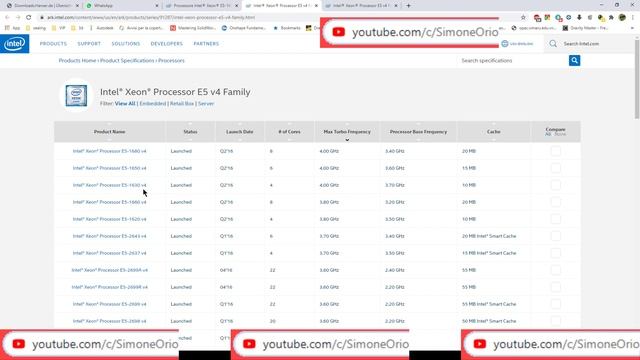Open the Intel Xeon Processor E5-1680 v4 link
The image size is (640, 360).
pos(109,151)
